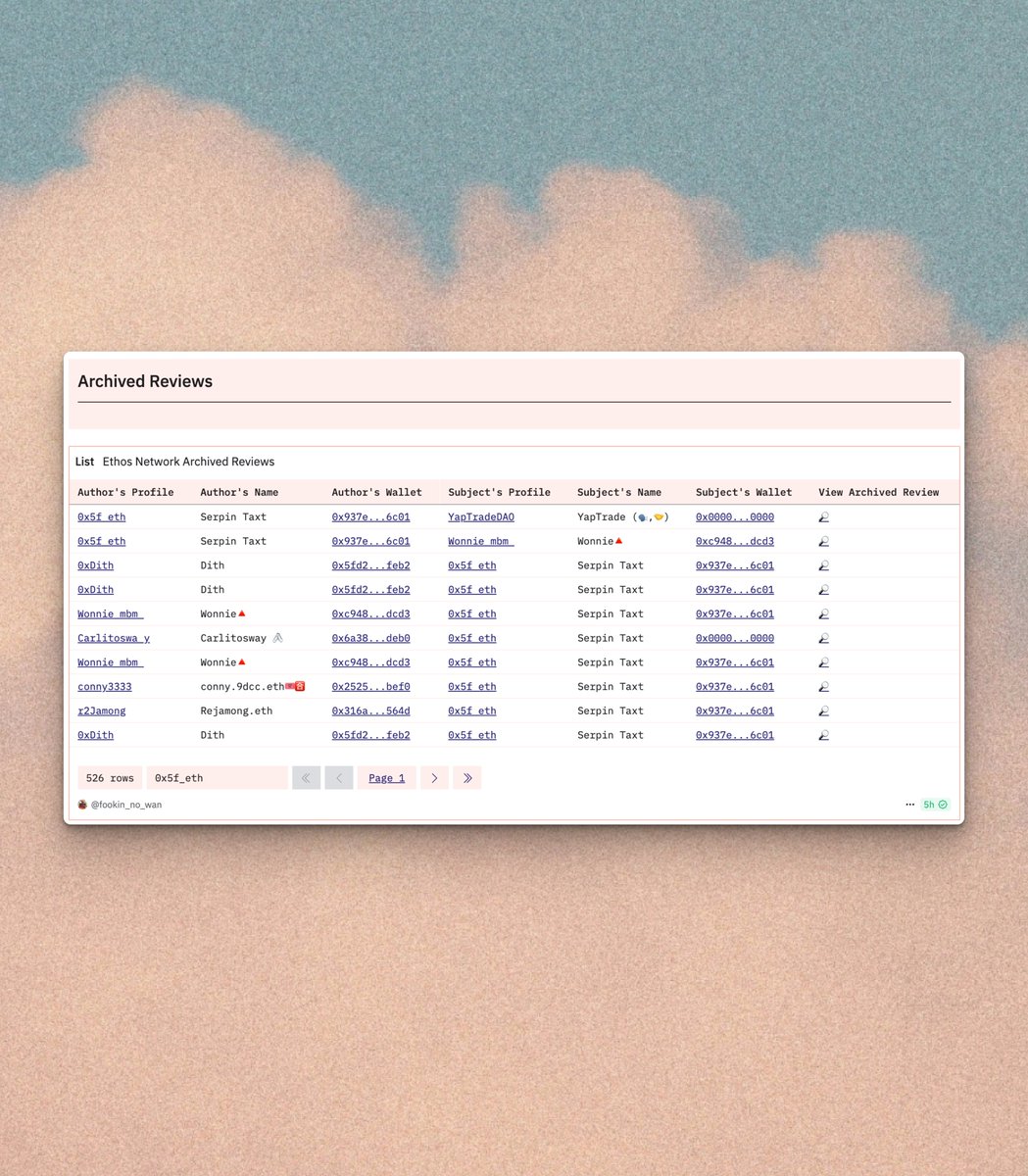1028x1176 pixels.
Task: Sort by Author's Profile column header
Action: tap(125, 492)
